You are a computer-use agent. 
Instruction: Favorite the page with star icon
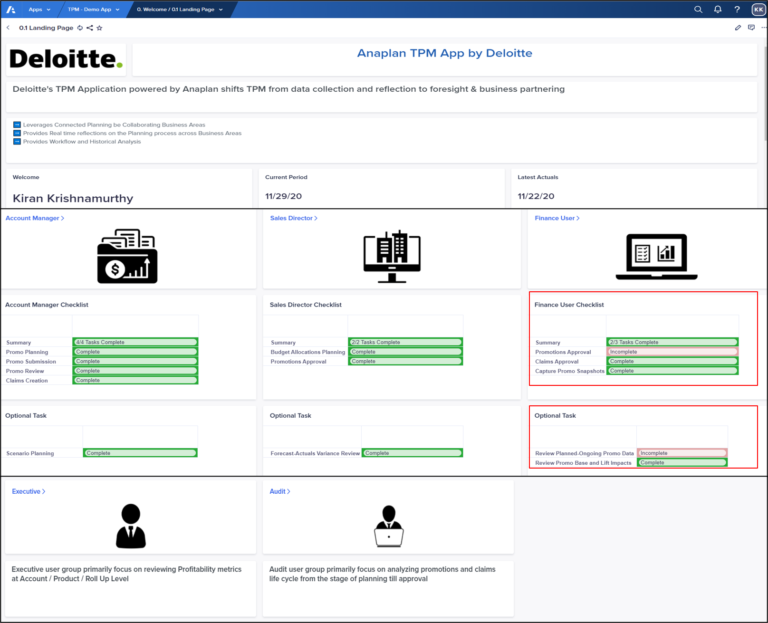100,28
